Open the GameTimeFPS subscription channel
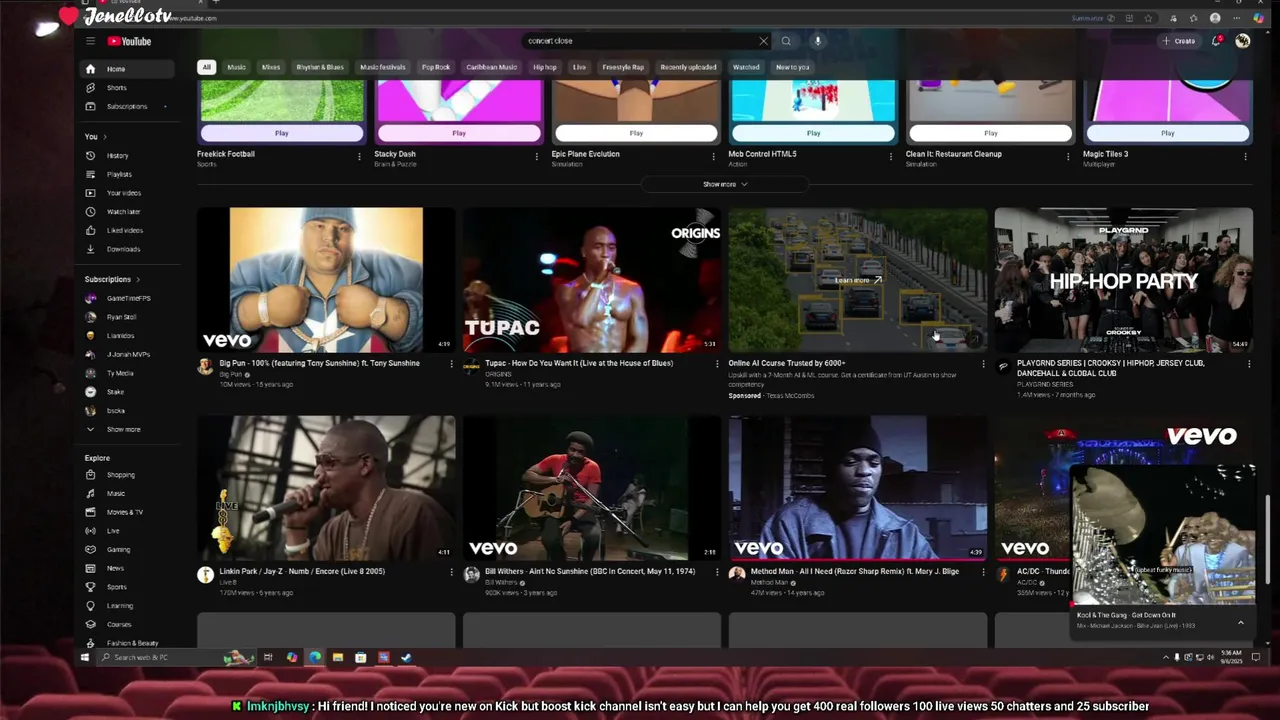Screen dimensions: 1280x720 (128, 298)
